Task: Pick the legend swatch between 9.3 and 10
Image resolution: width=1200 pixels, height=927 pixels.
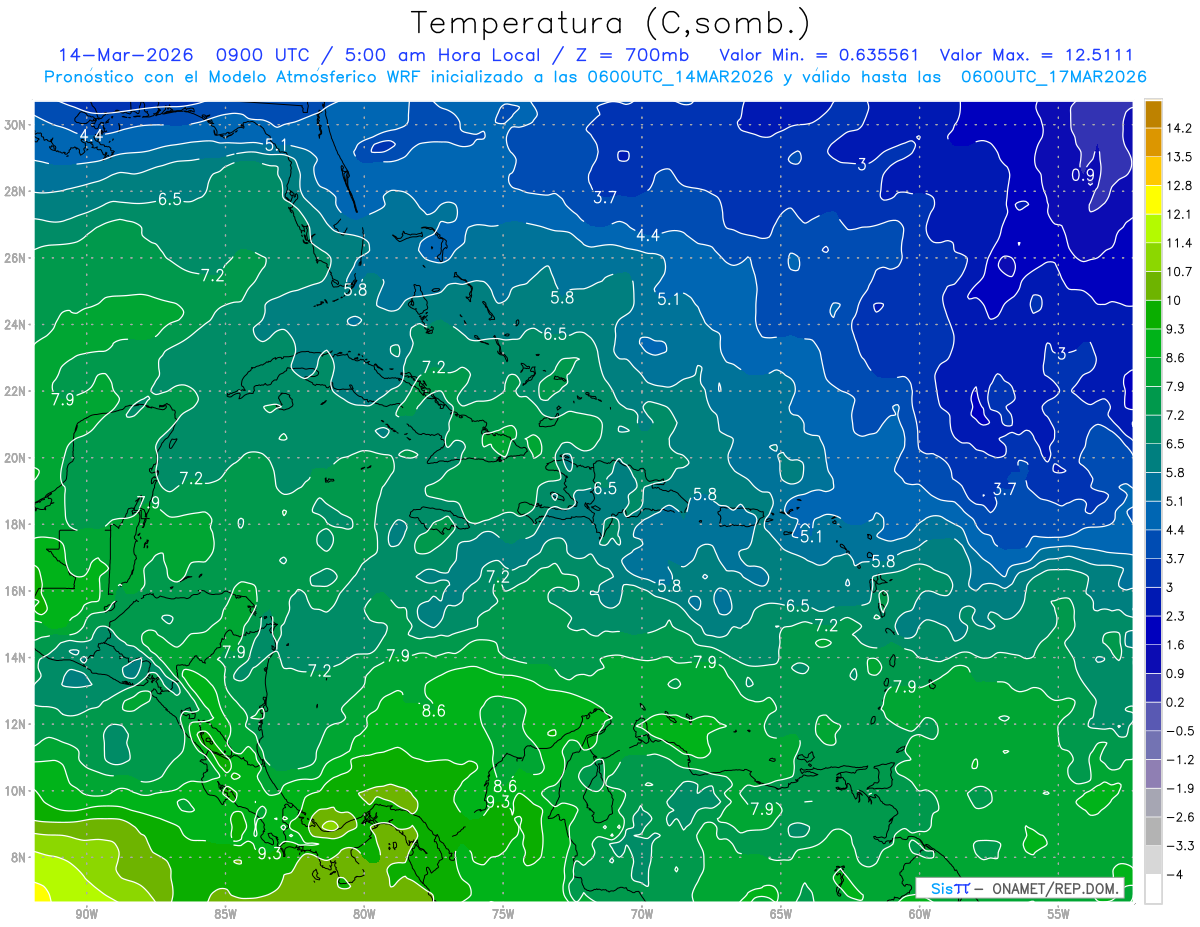Action: [x=1153, y=315]
